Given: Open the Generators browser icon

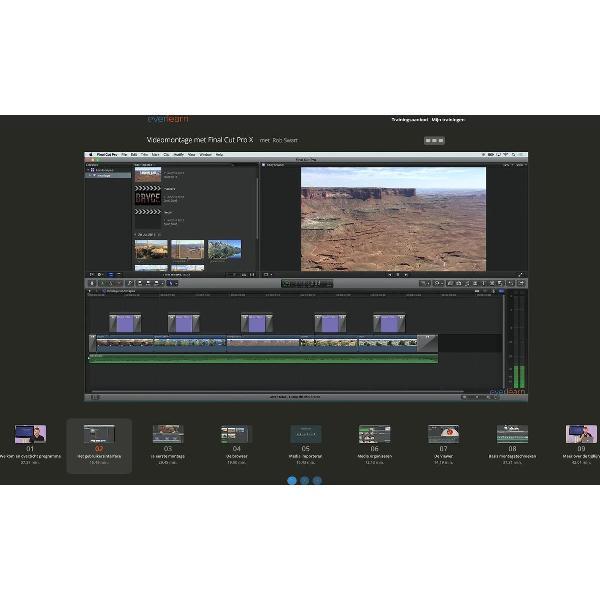Looking at the screenshot, I should click(x=492, y=283).
